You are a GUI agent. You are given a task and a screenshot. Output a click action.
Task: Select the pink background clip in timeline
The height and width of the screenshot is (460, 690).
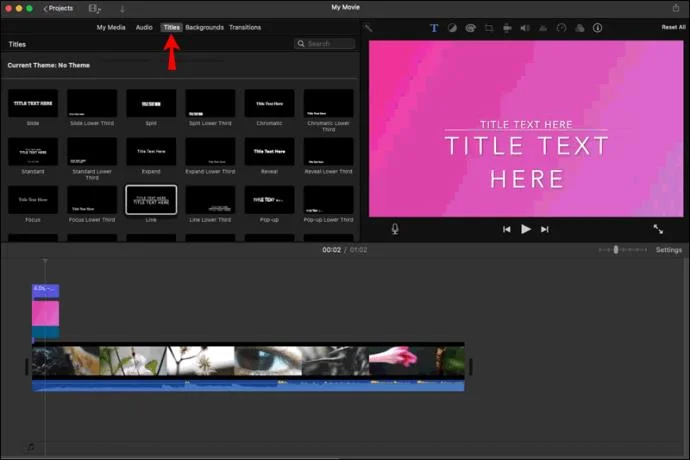coord(45,313)
